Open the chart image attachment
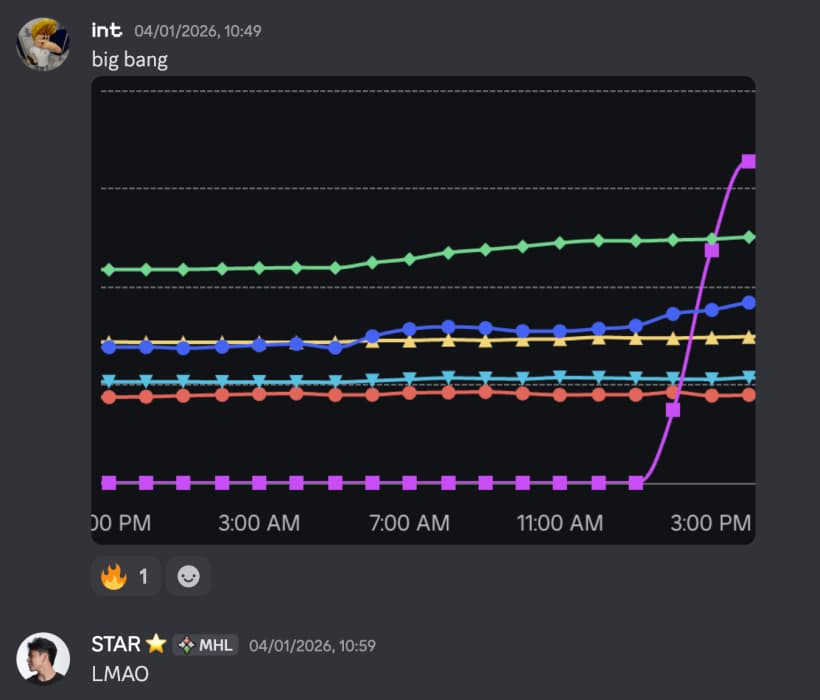This screenshot has width=820, height=700. pos(422,310)
